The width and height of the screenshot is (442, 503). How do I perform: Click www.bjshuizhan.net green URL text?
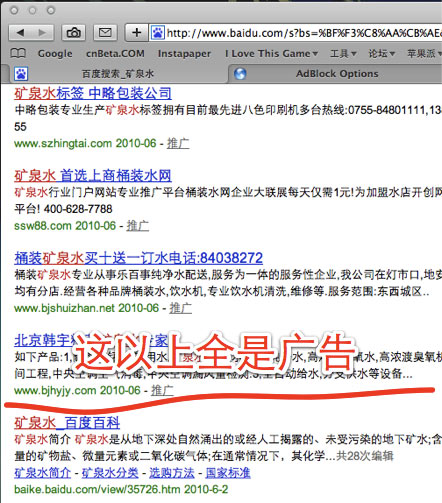(x=64, y=308)
